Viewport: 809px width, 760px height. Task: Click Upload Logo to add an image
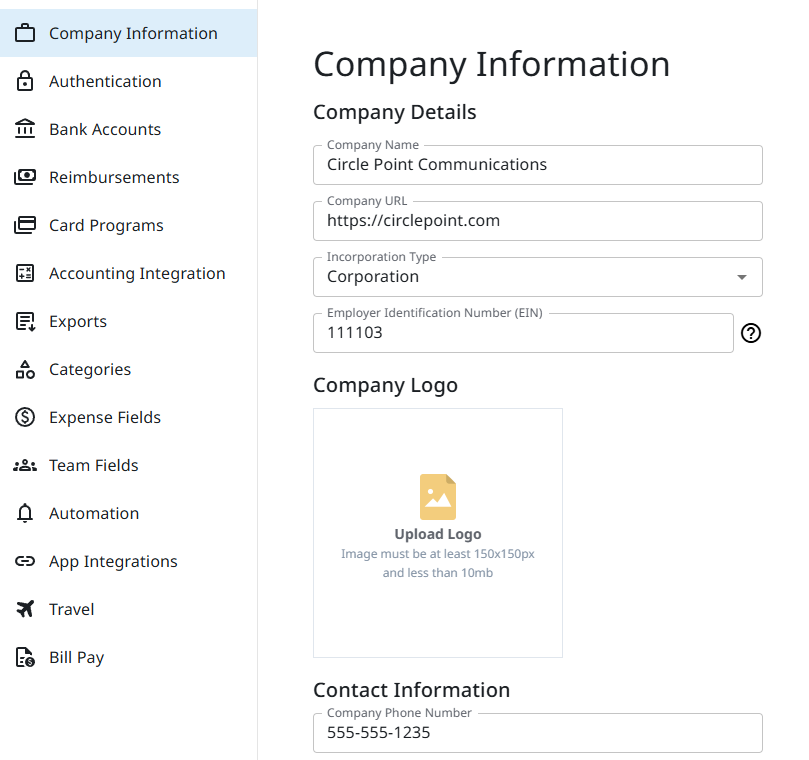[x=438, y=532]
